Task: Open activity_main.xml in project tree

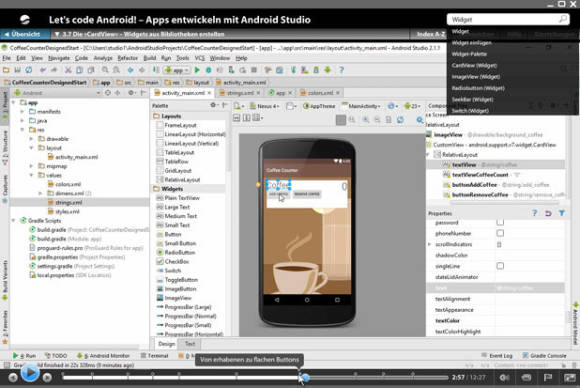Action: coord(77,157)
